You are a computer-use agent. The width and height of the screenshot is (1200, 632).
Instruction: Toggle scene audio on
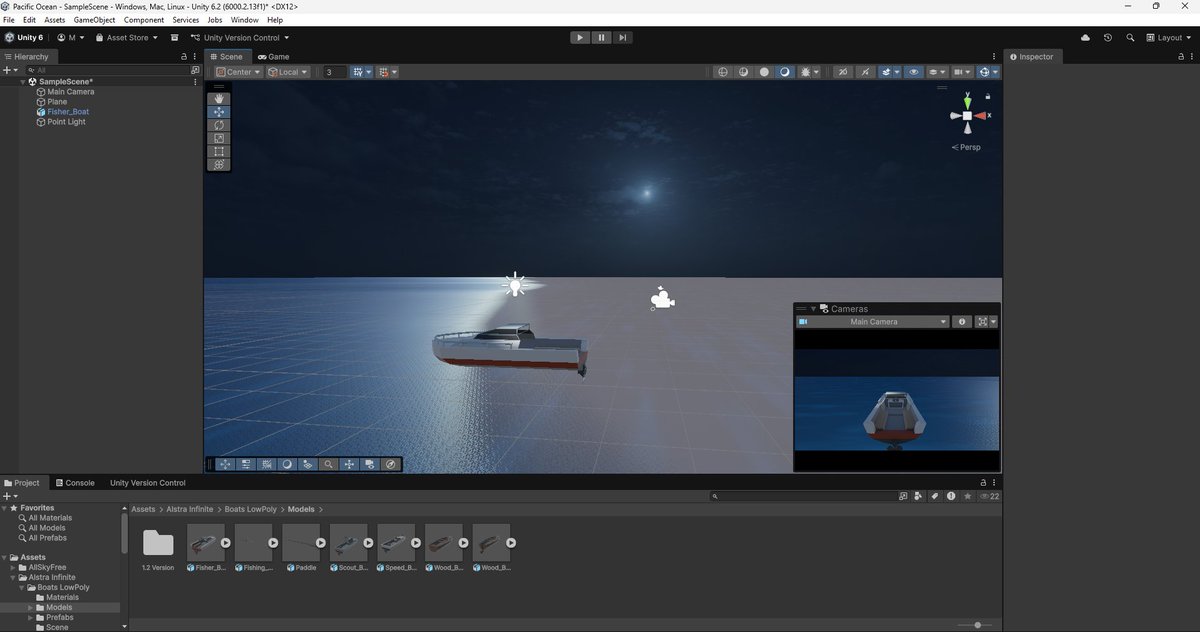click(x=763, y=72)
